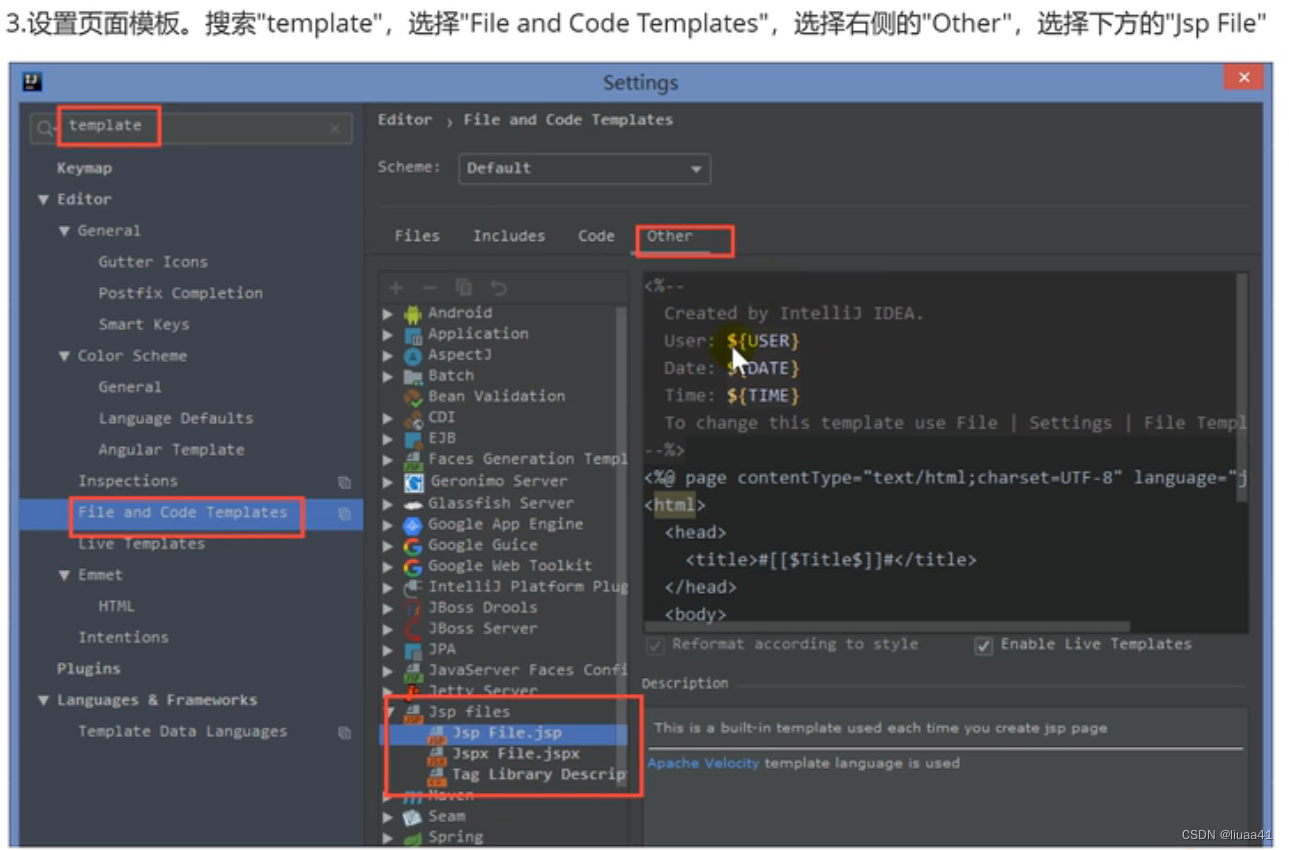Switch to the Files tab
The image size is (1289, 850).
point(417,237)
